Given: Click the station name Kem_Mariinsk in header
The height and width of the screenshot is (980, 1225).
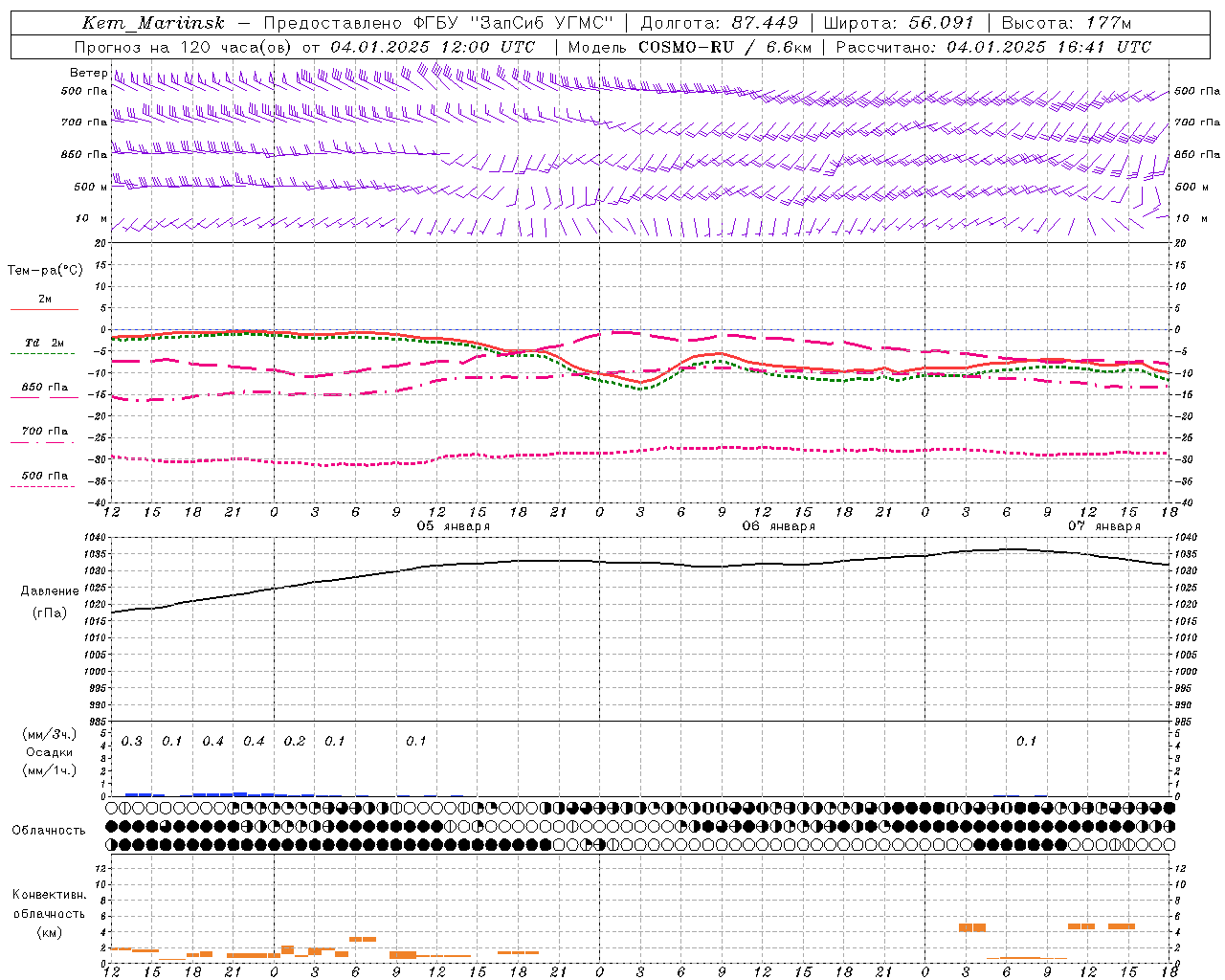Looking at the screenshot, I should coord(153,23).
